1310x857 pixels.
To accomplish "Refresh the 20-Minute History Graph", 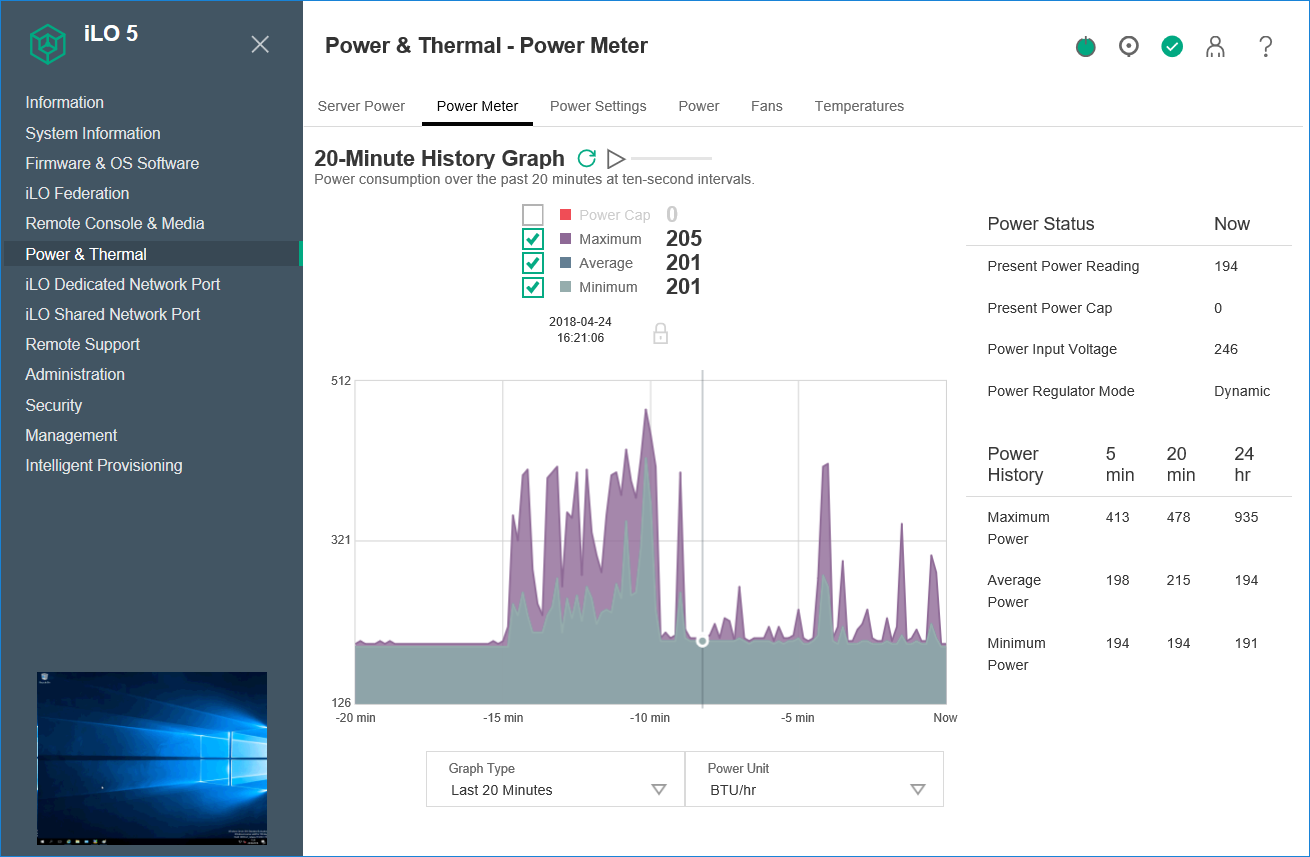I will (587, 158).
